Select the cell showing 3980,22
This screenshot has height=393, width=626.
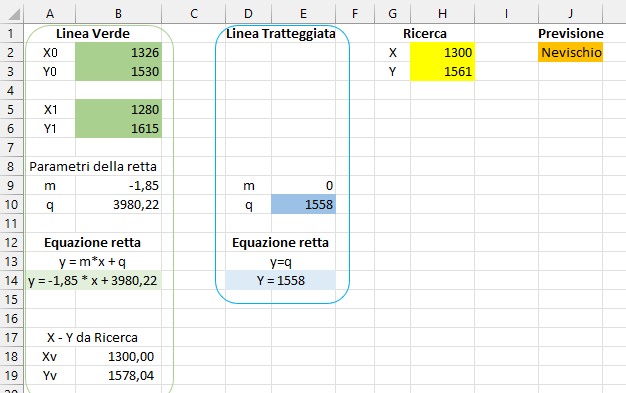[x=118, y=204]
